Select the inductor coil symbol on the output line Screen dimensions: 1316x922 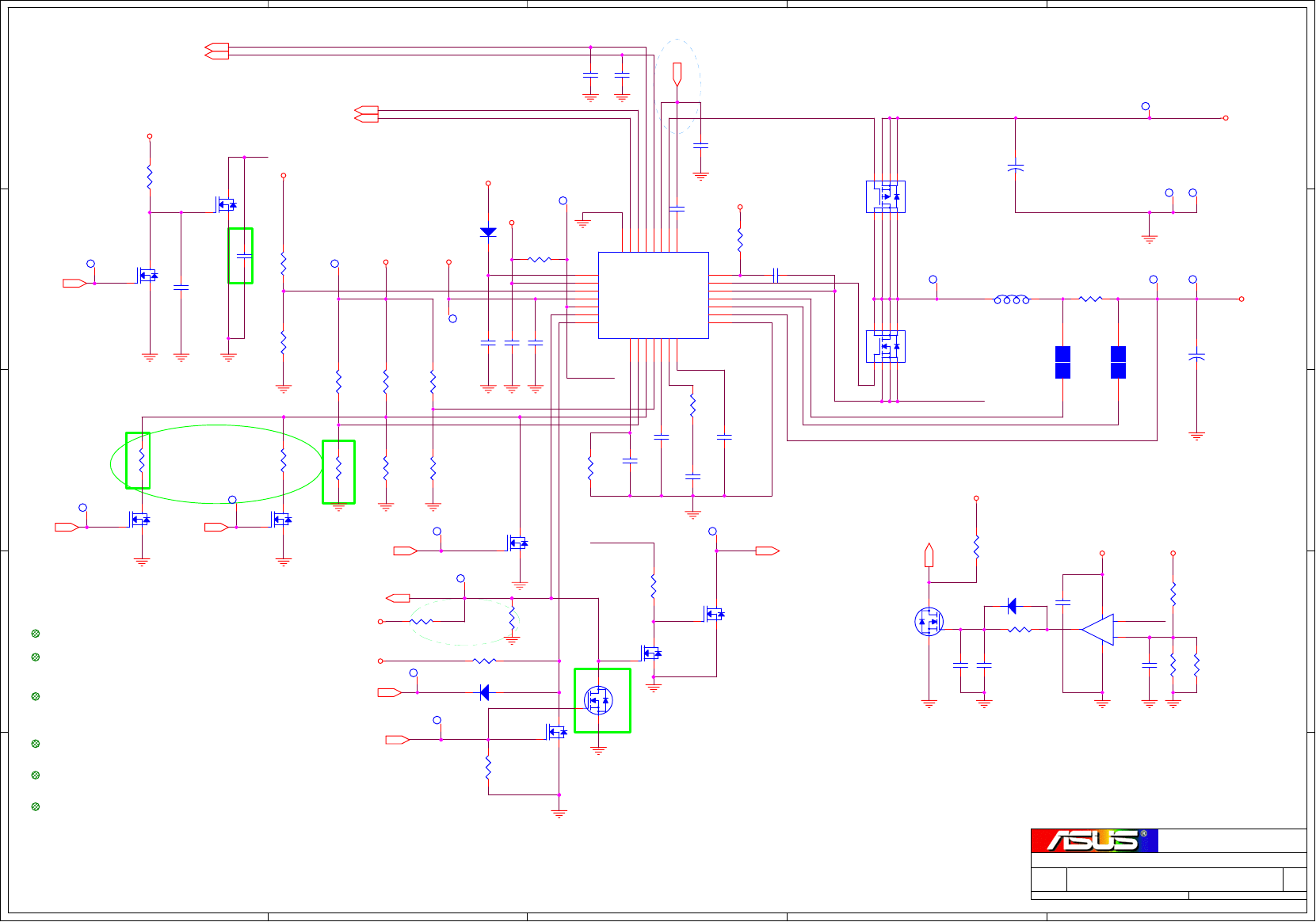[x=1012, y=299]
